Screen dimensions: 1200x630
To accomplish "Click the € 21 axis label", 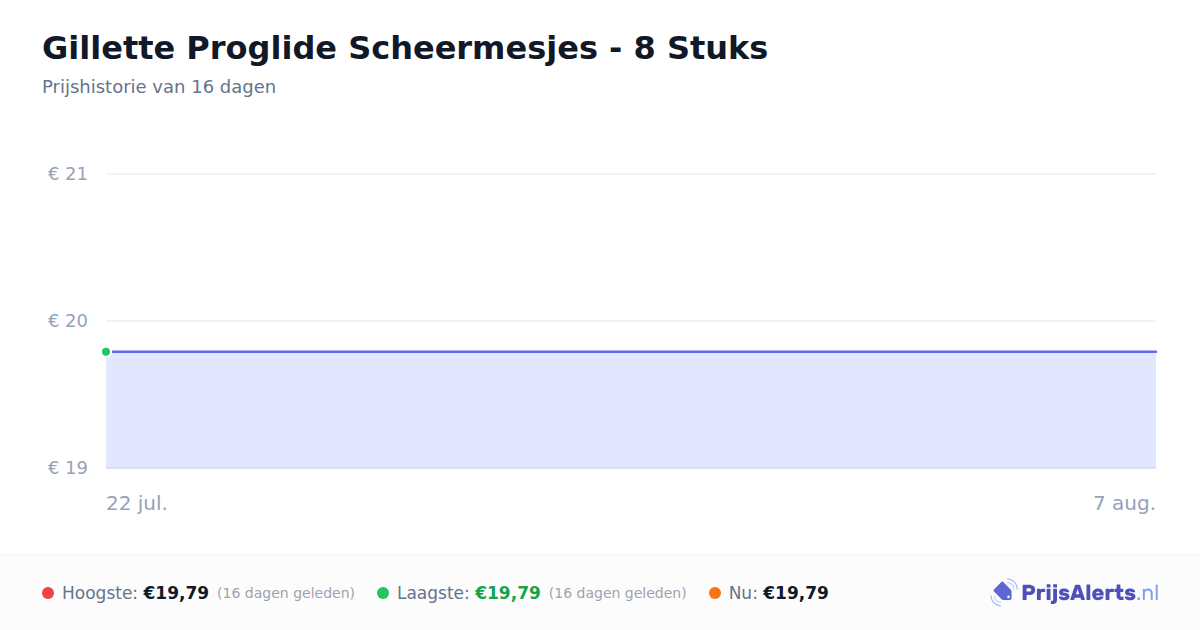I will [x=68, y=174].
